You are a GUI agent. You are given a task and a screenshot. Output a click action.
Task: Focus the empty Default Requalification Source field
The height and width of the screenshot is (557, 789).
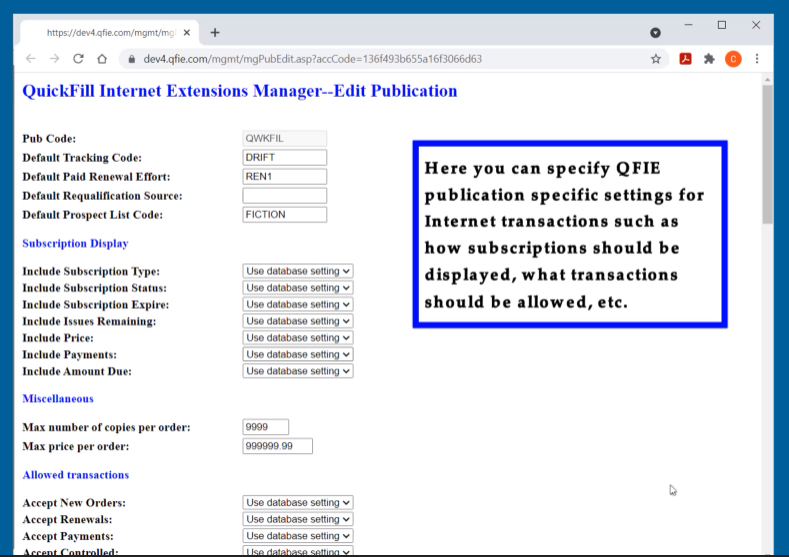coord(284,196)
